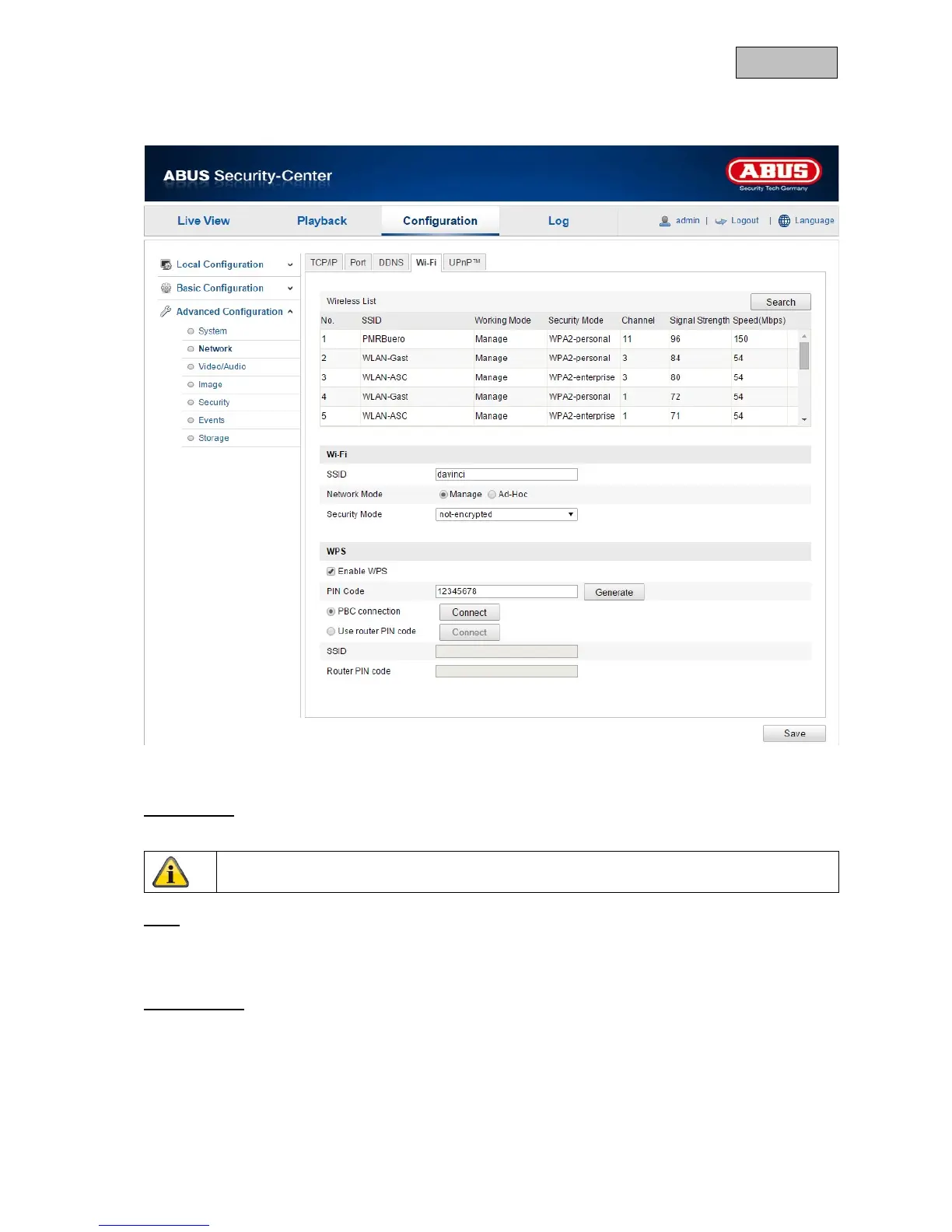Viewport: 952px width, 1232px height.
Task: Click the Save button
Action: tap(795, 734)
